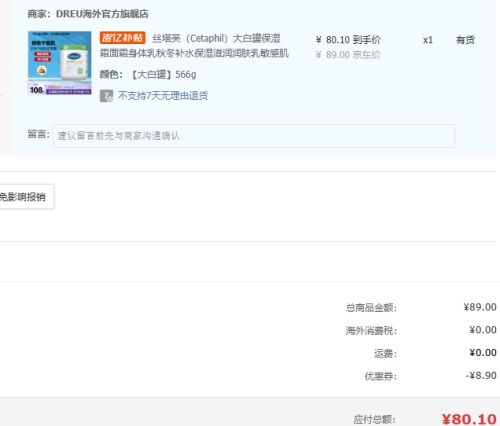Image resolution: width=500 pixels, height=426 pixels.
Task: Click the ¥80.10 到手价 price
Action: (x=348, y=40)
